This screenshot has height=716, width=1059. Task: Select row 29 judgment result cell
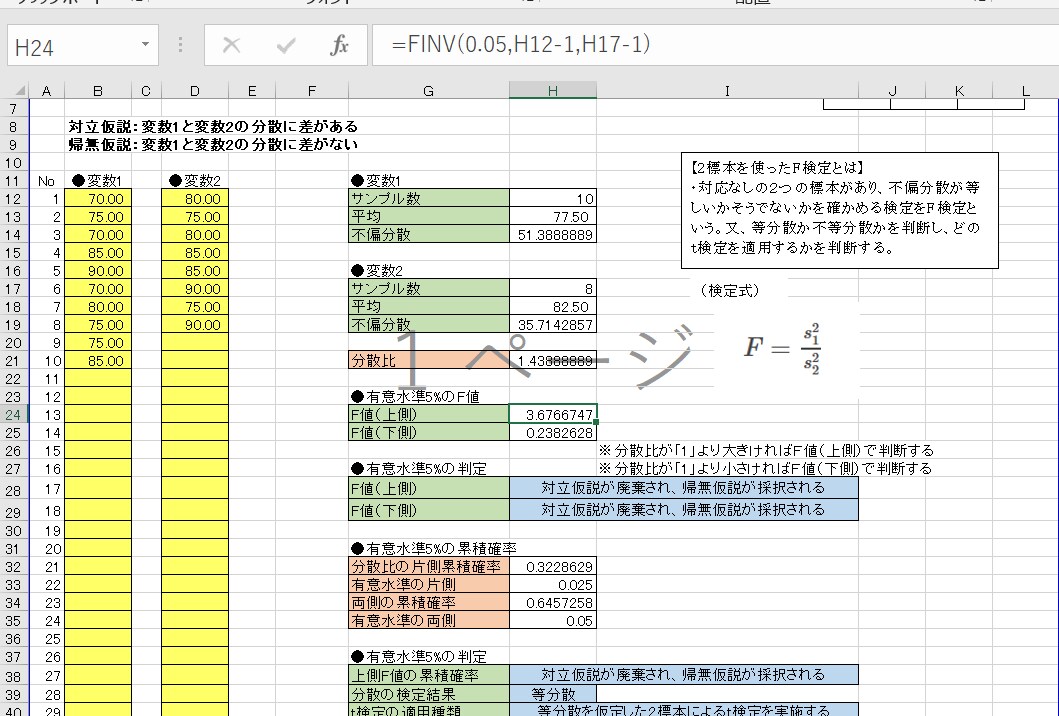(683, 510)
